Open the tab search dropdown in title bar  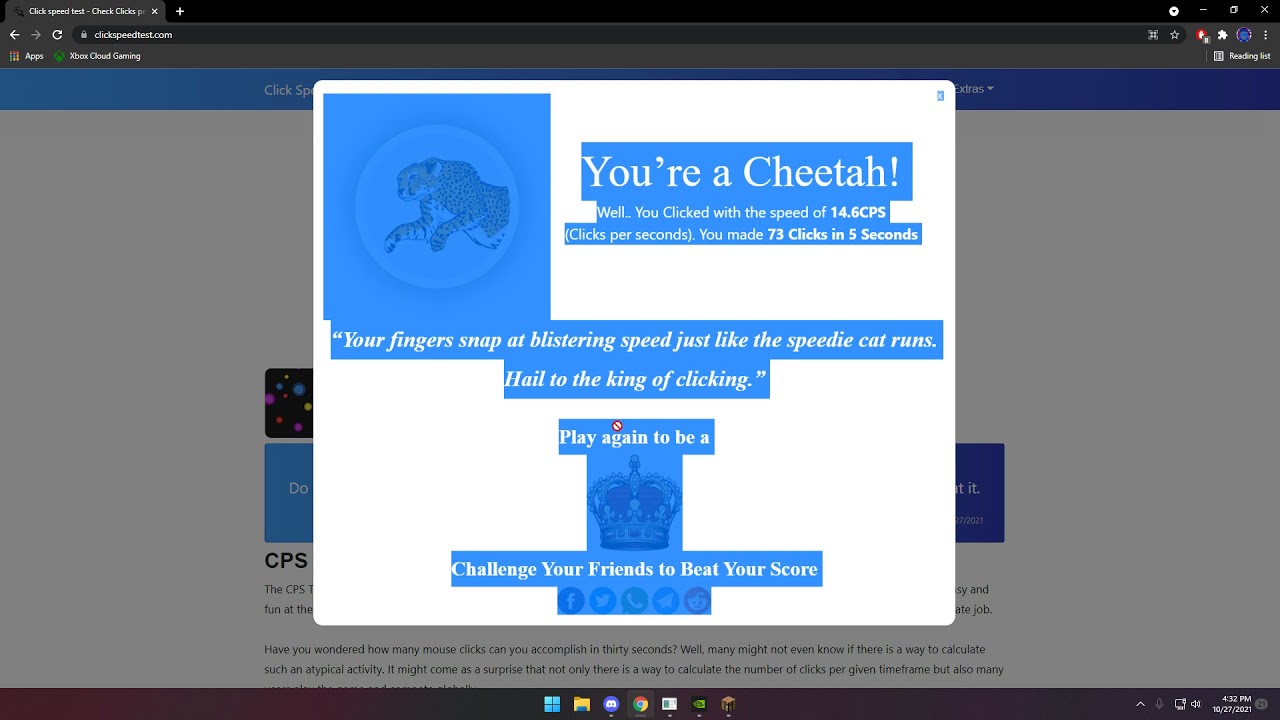pyautogui.click(x=1174, y=11)
